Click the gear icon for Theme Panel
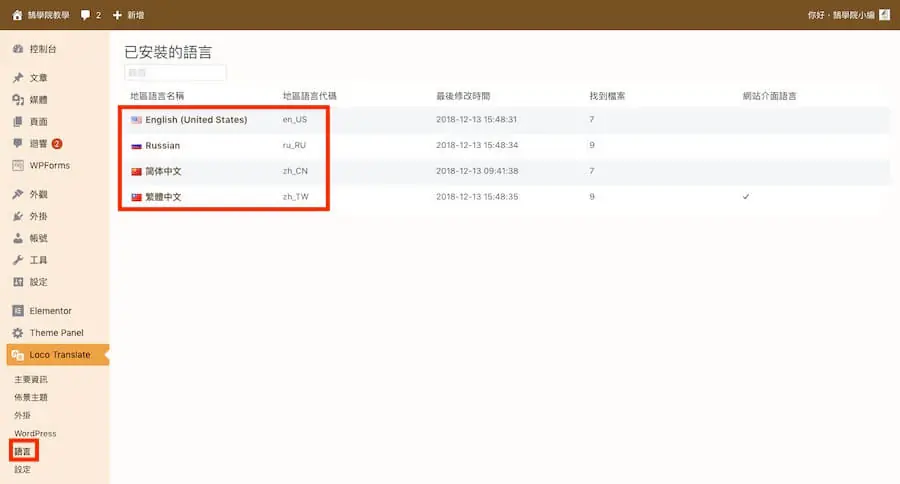The width and height of the screenshot is (900, 484). pos(18,332)
